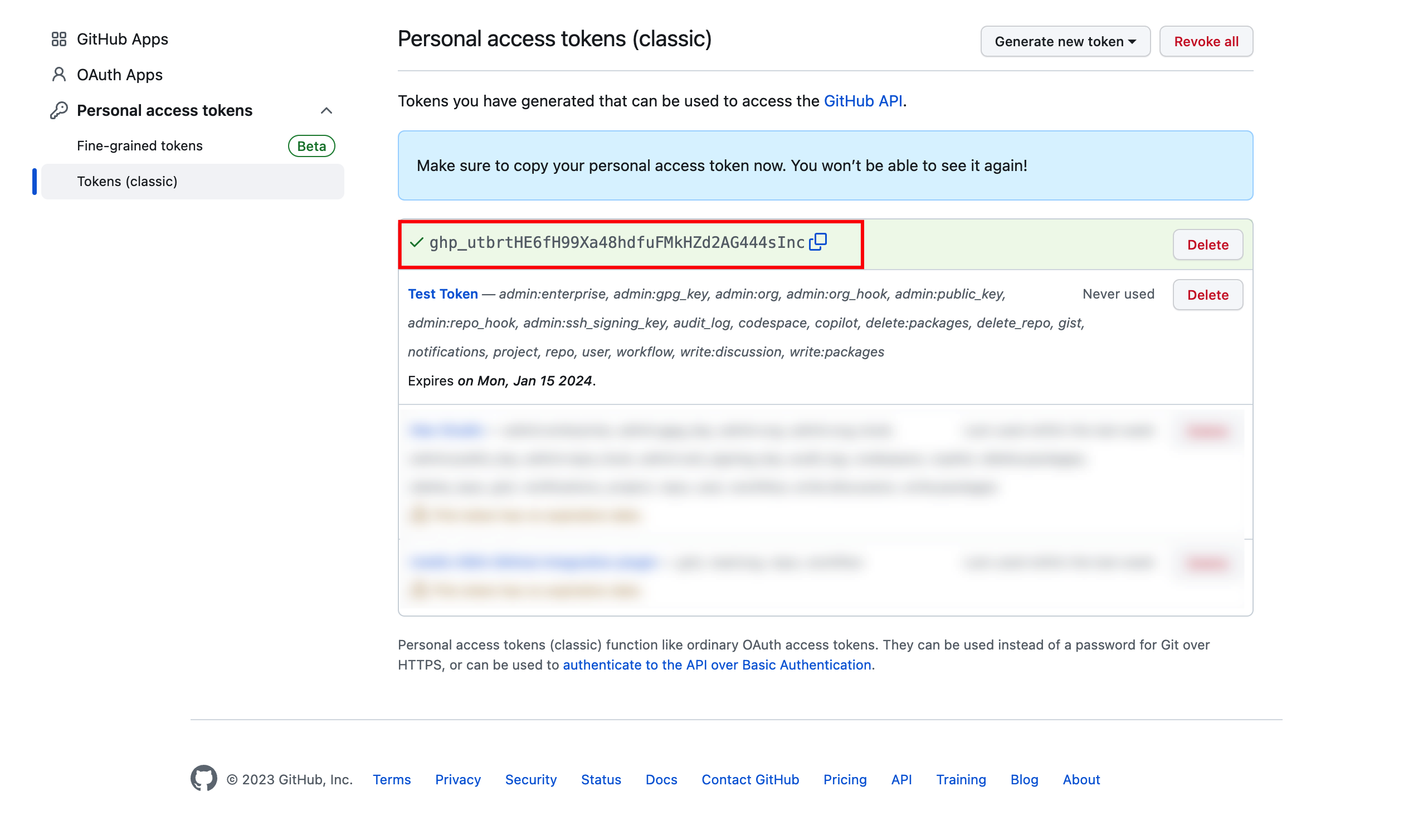Click the OAuth Apps person icon

click(x=59, y=74)
